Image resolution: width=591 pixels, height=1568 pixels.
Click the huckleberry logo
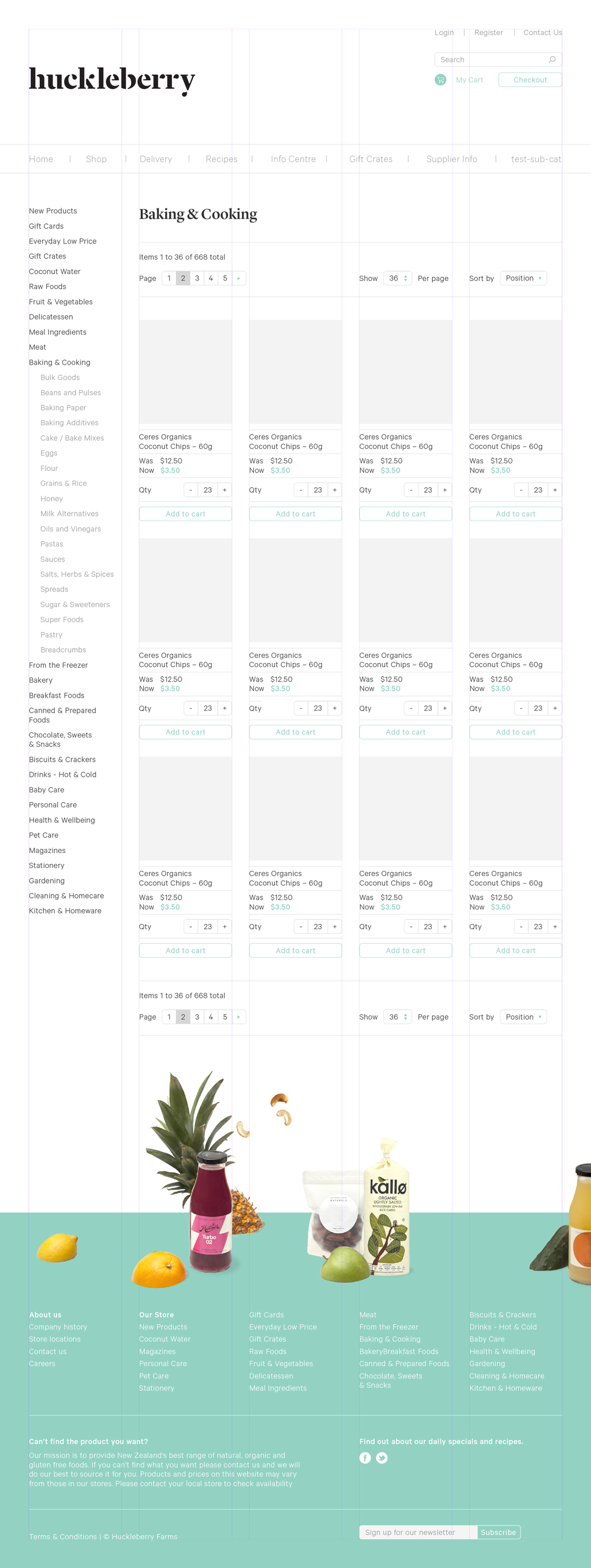point(112,80)
